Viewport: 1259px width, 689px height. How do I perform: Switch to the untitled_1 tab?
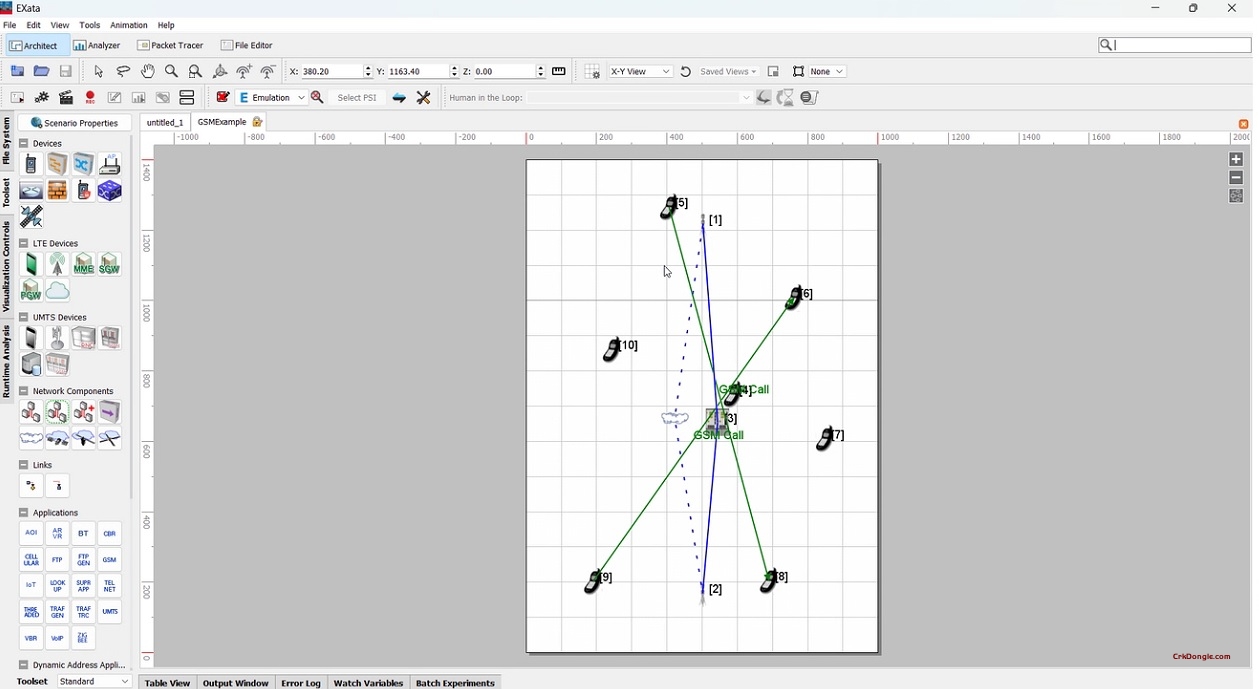pos(165,122)
